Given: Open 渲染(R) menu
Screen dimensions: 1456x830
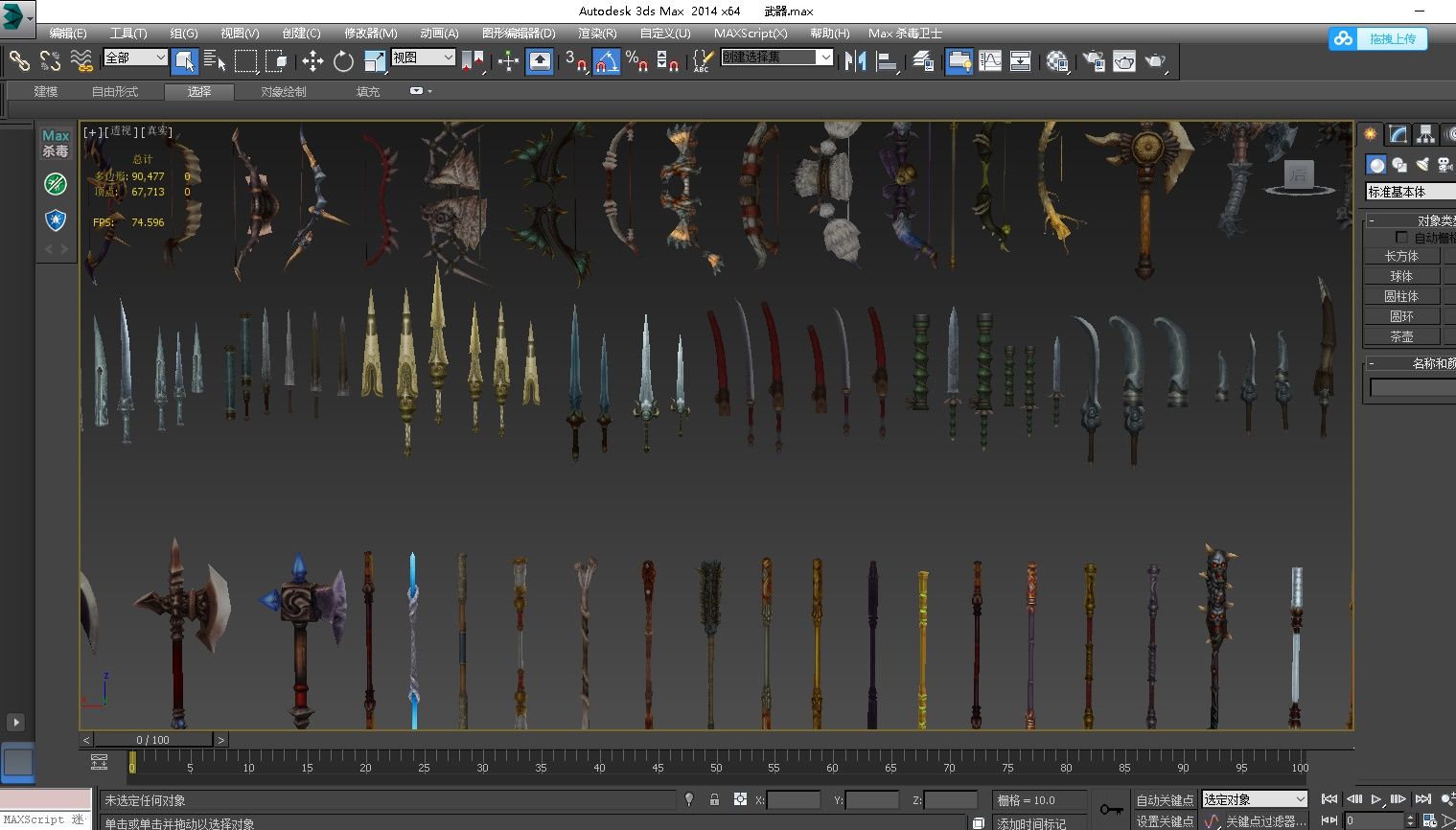Looking at the screenshot, I should (x=597, y=33).
